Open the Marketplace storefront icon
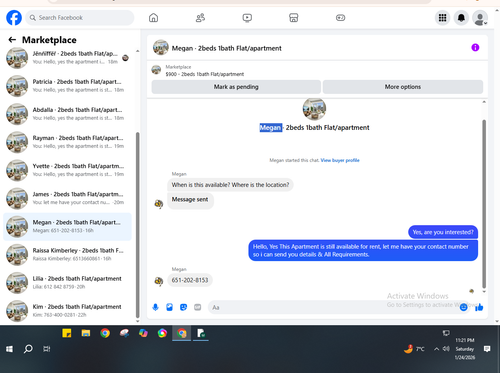Image resolution: width=500 pixels, height=373 pixels. (x=294, y=18)
